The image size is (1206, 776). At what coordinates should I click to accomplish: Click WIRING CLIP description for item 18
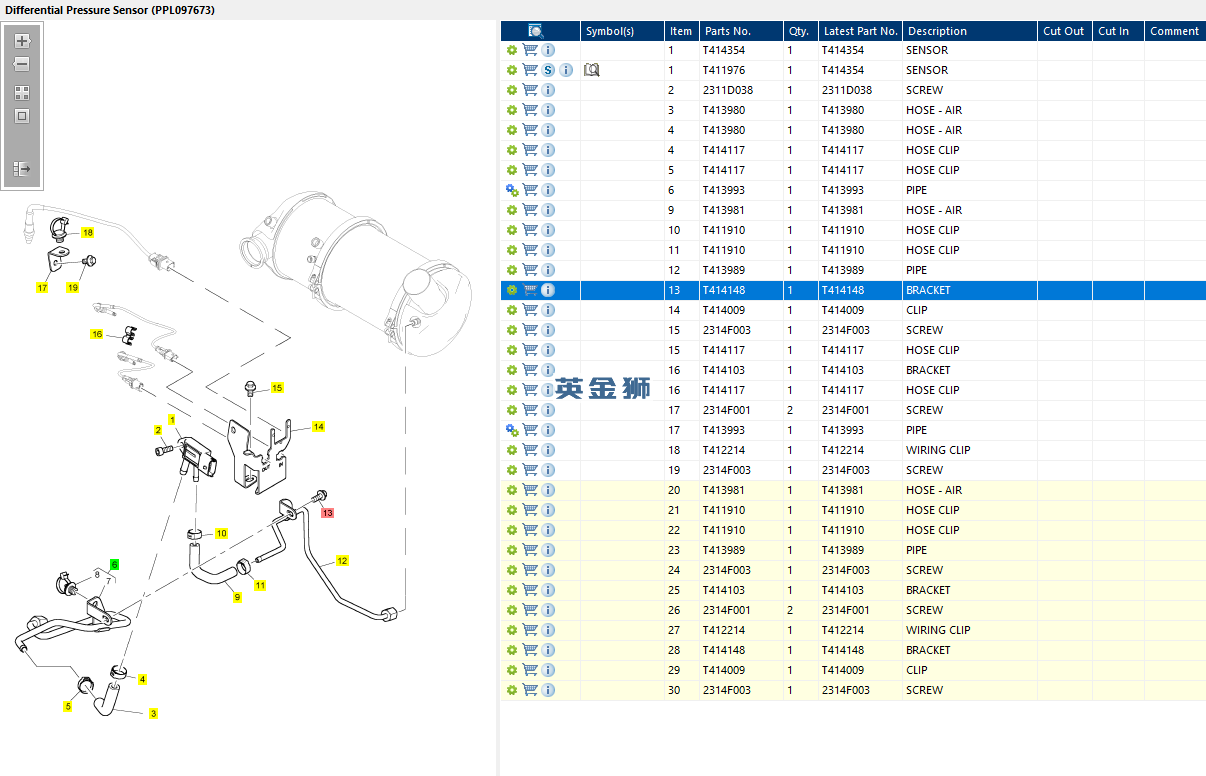(938, 450)
